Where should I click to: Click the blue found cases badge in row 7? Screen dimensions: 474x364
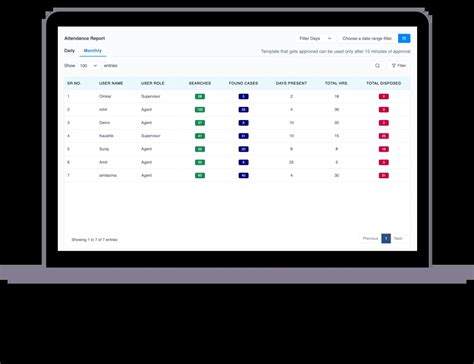[x=243, y=176]
